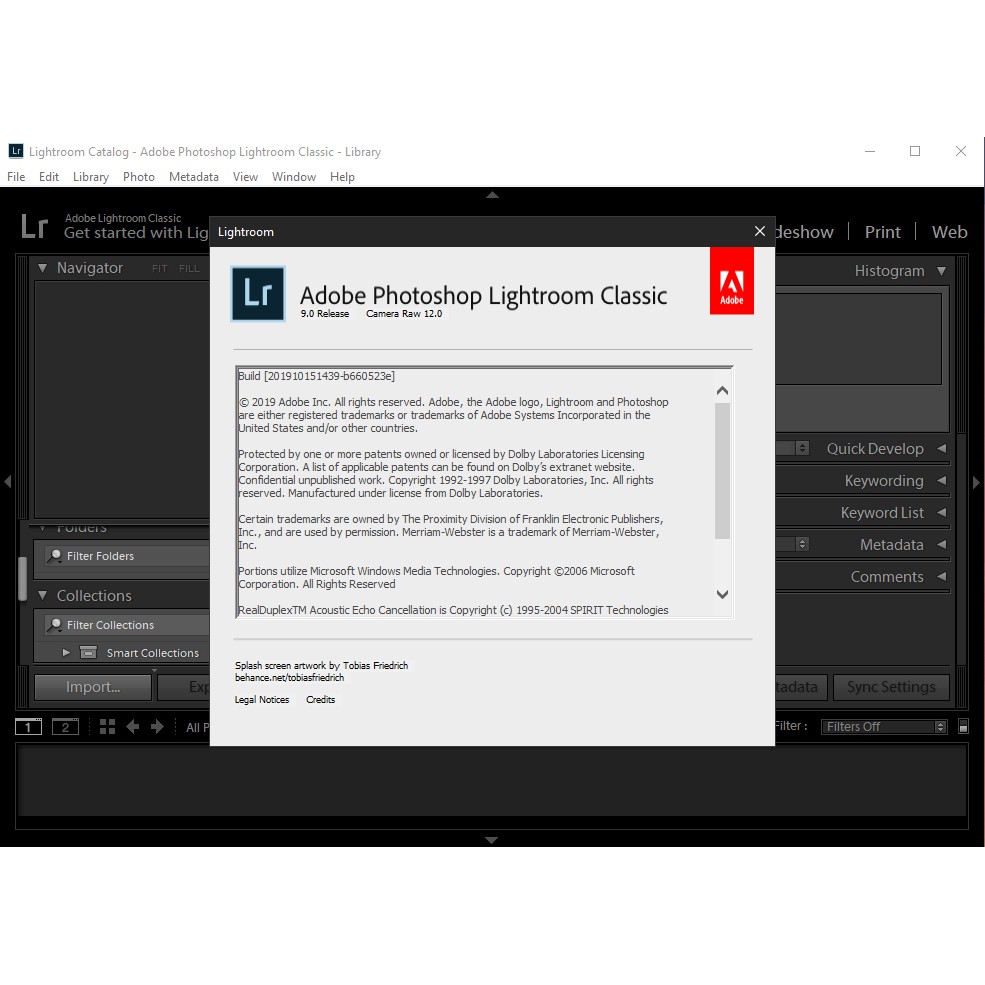Click the Lr identity plate logo
985x985 pixels.
35,226
